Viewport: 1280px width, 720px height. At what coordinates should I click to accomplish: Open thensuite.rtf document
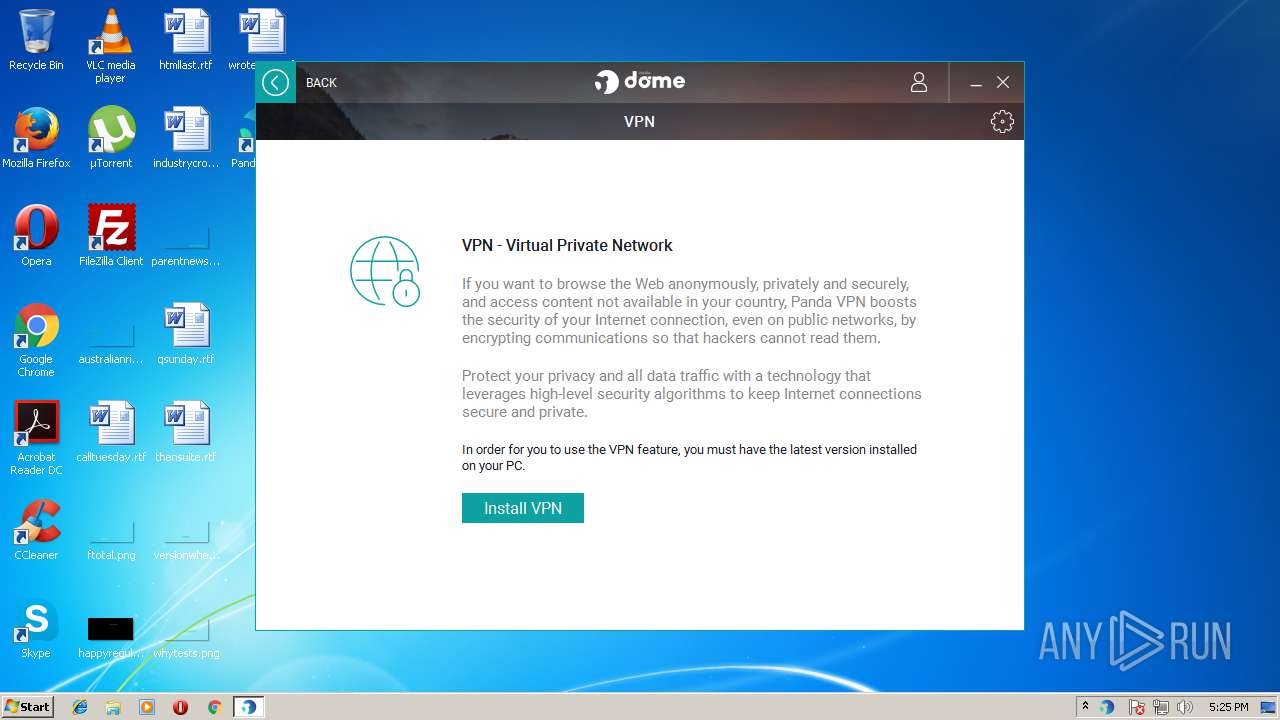pos(186,432)
